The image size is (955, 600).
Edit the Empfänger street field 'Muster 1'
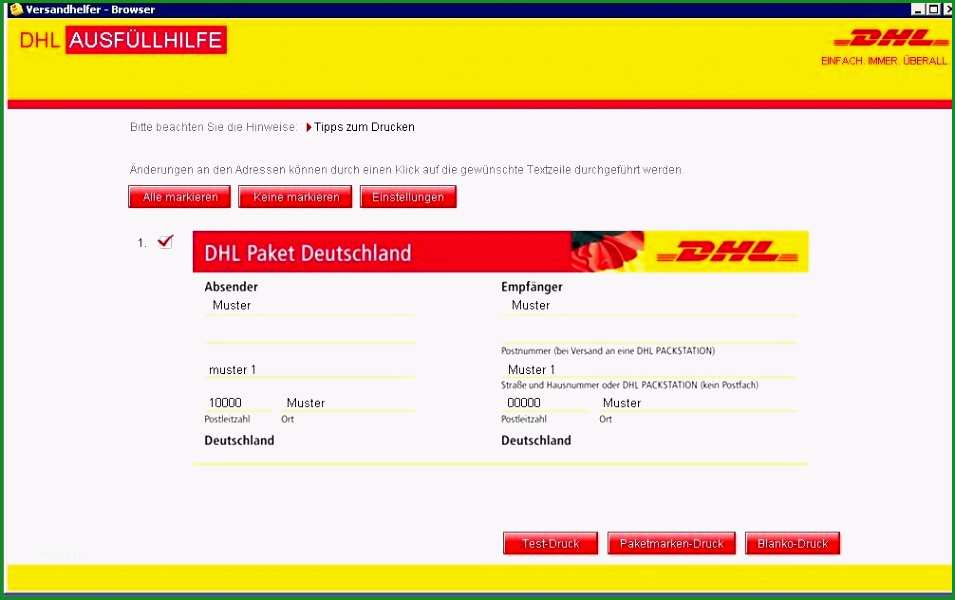tap(649, 370)
